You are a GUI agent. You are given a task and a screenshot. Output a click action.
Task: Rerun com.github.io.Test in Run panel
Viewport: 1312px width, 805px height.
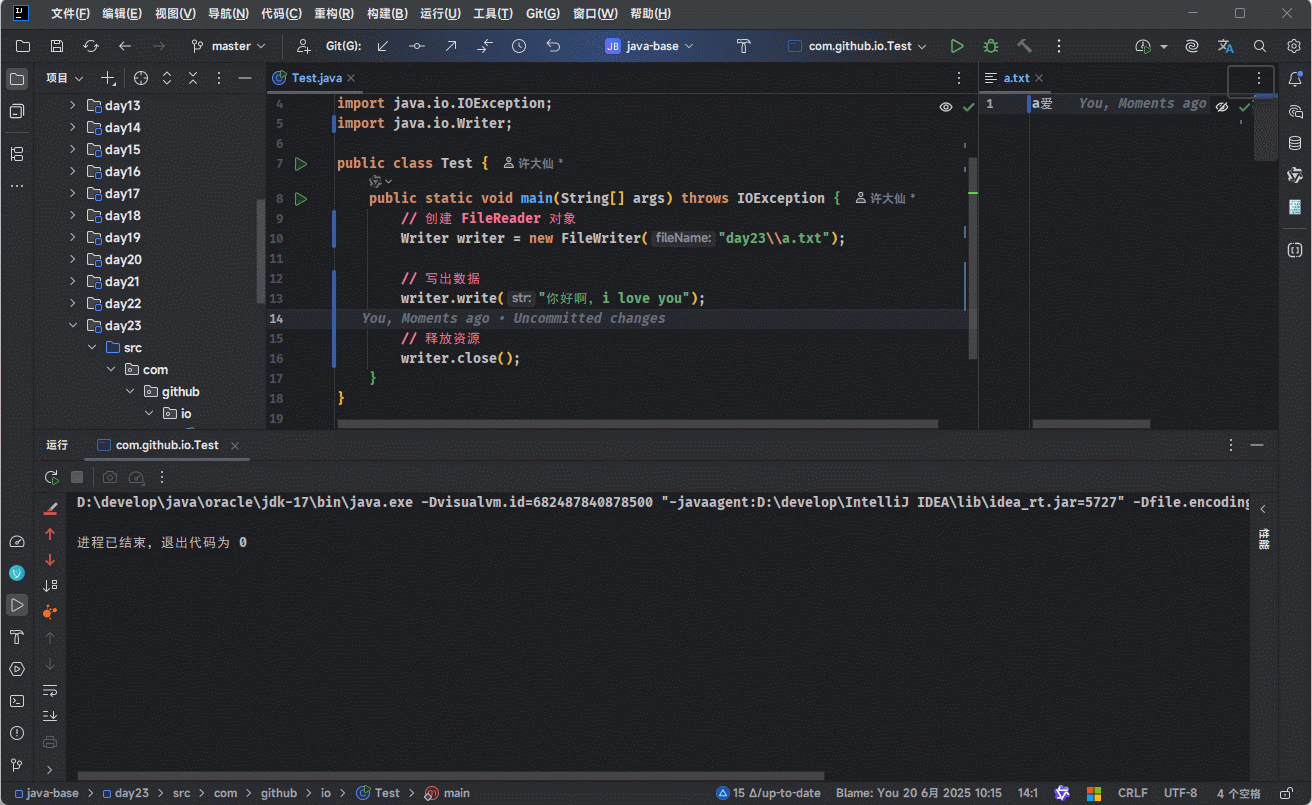click(51, 478)
